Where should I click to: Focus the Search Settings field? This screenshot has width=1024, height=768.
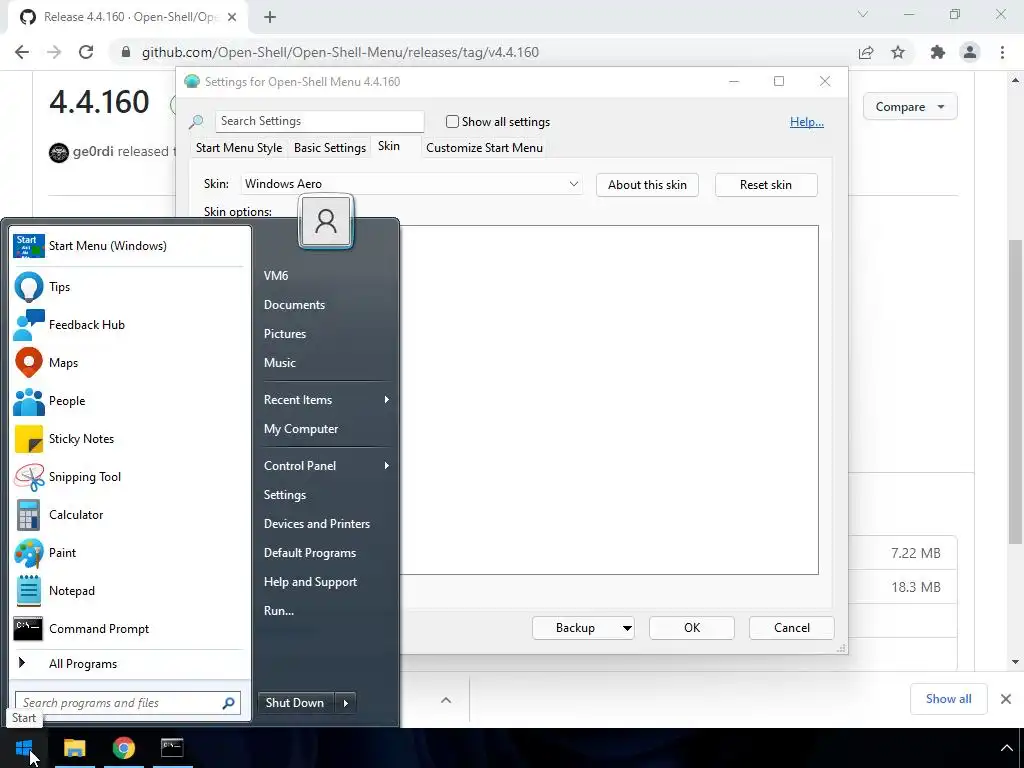pos(319,121)
